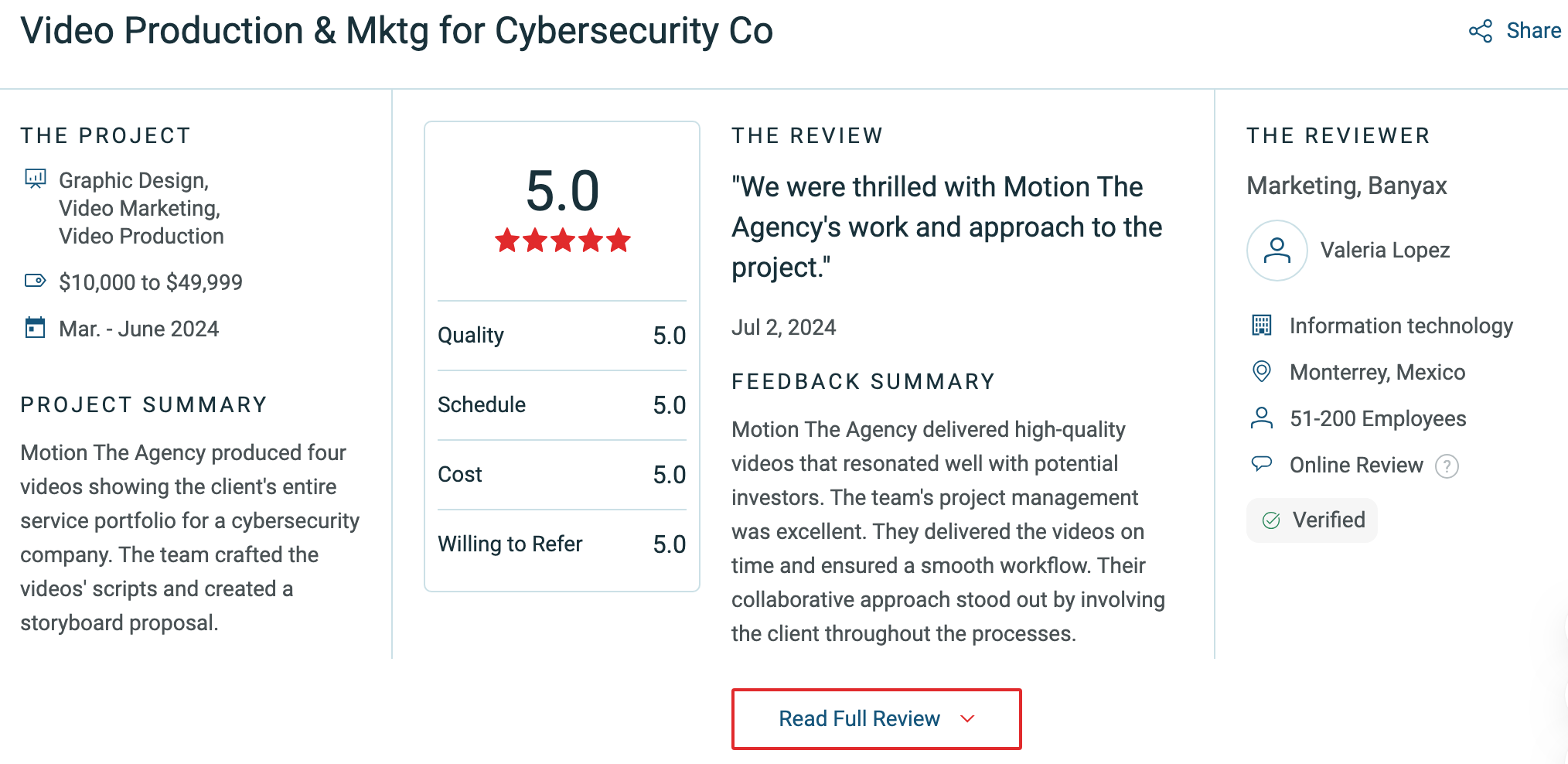Click the five red rating stars
1568x764 pixels.
coord(562,240)
